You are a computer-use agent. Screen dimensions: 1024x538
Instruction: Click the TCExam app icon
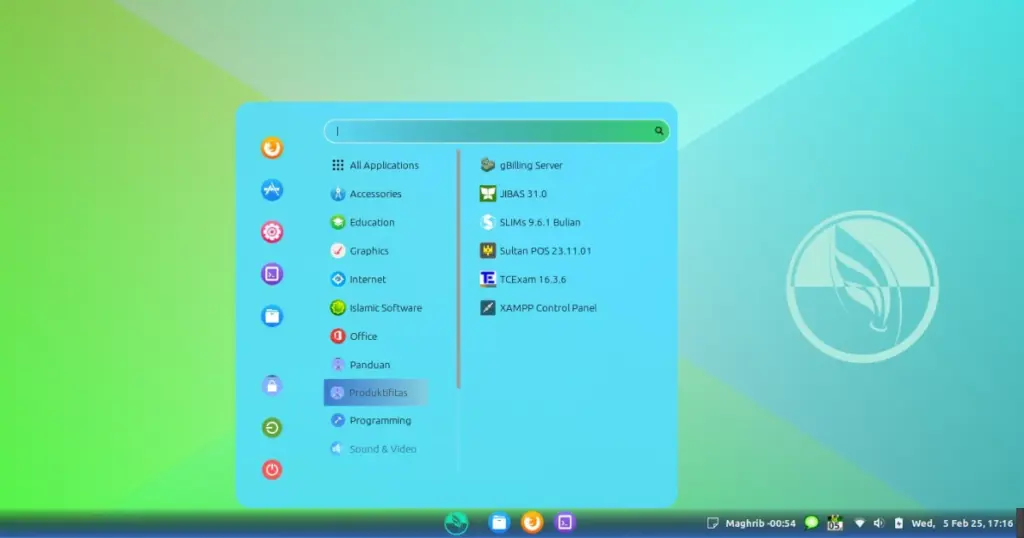(488, 279)
